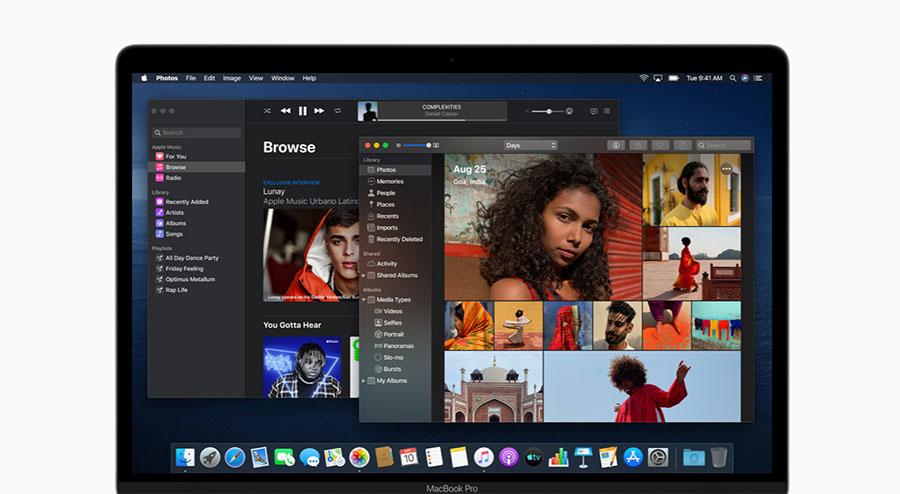Launch App Store from the Dock
900x494 pixels.
point(633,457)
